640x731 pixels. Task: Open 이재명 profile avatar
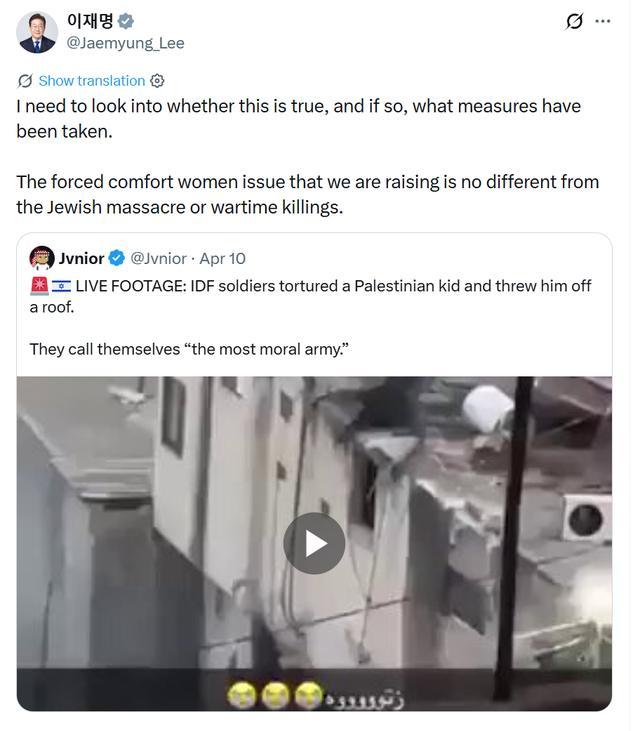point(37,32)
